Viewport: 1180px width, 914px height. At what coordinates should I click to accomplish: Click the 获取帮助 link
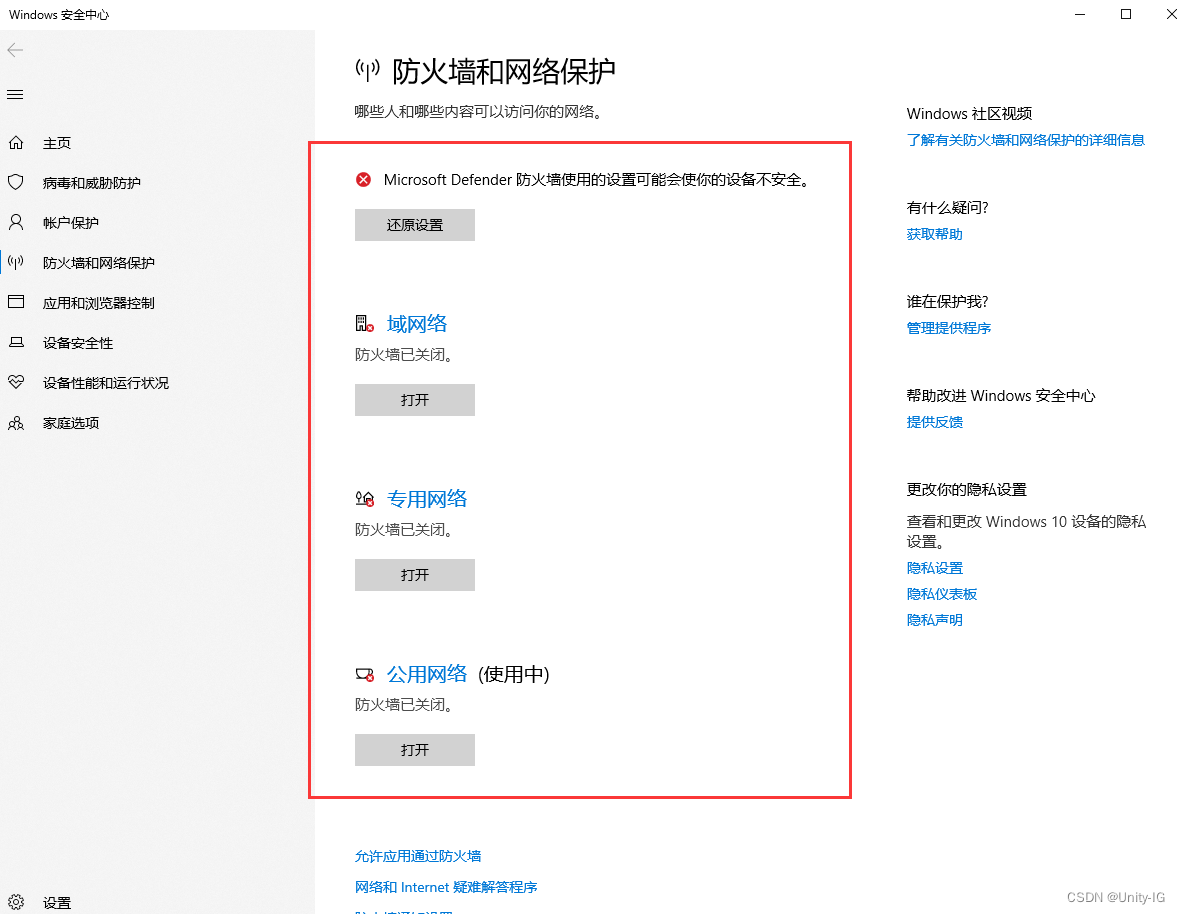point(935,234)
